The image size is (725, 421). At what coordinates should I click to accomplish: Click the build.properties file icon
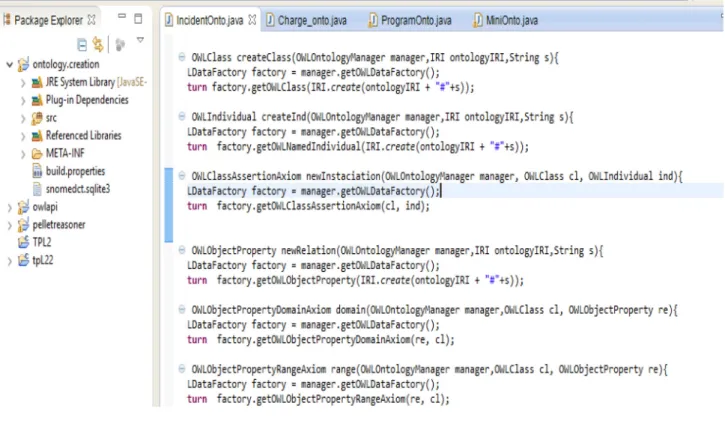tap(37, 171)
